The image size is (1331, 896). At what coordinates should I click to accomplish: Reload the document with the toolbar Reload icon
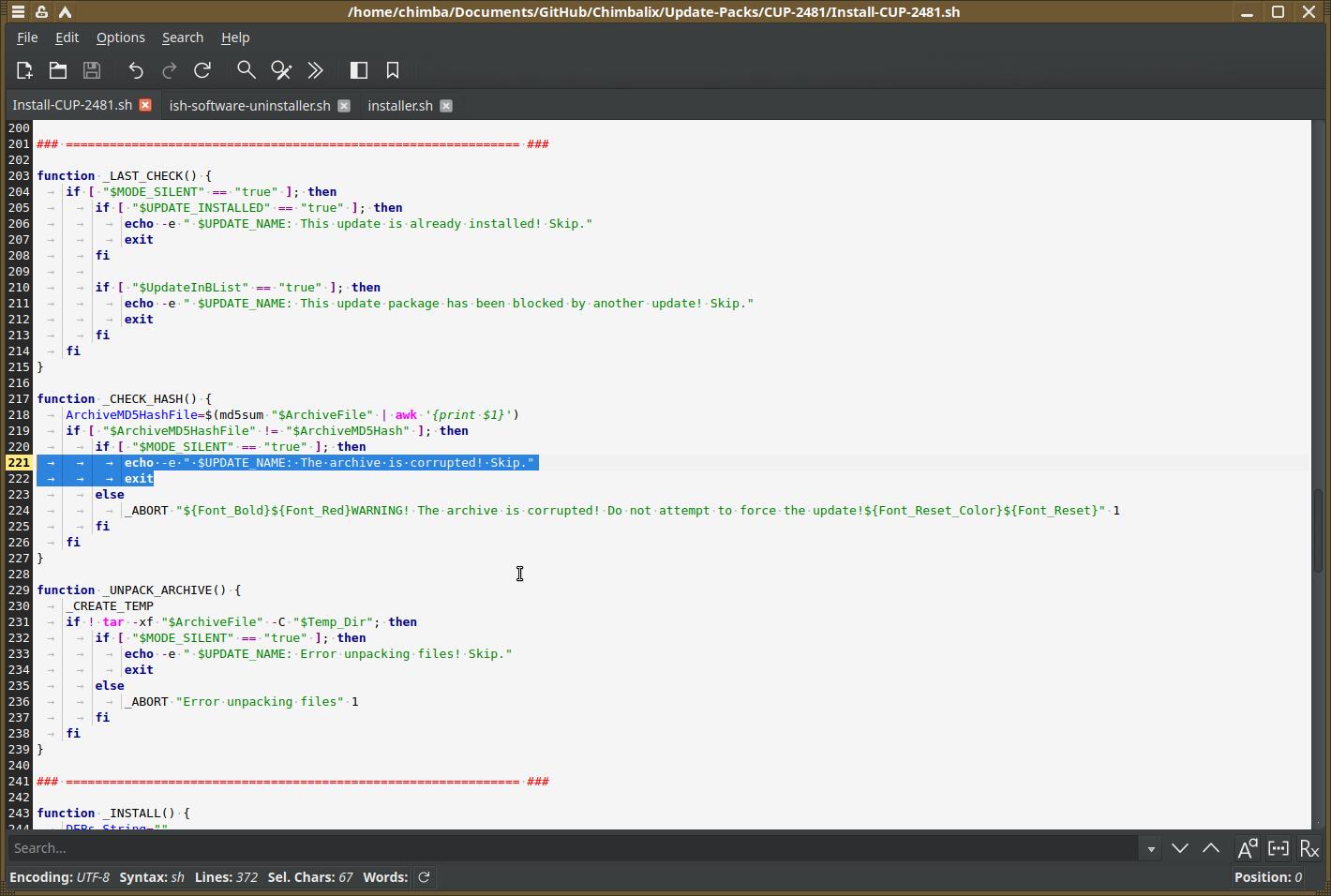202,70
